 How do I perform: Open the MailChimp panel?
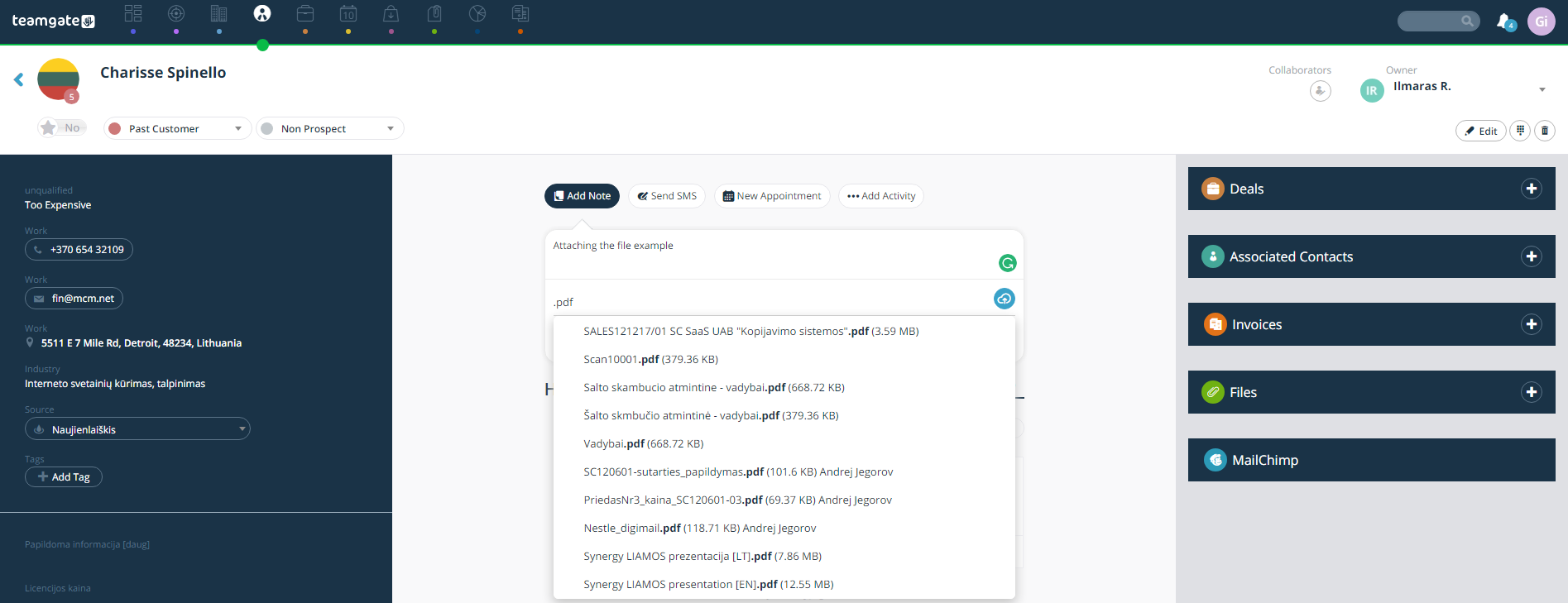click(1371, 460)
